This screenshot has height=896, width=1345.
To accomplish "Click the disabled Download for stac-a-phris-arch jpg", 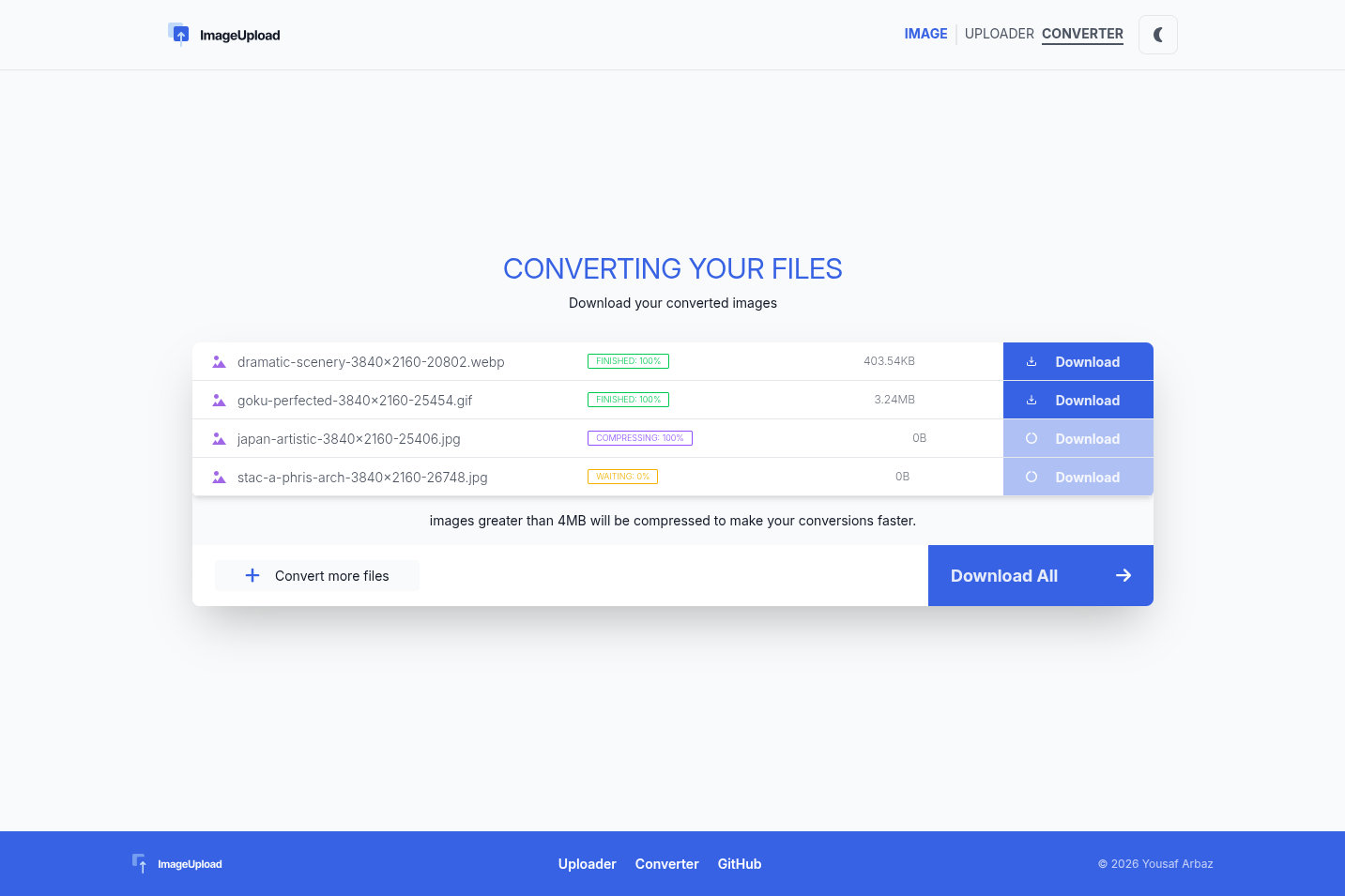I will click(1078, 477).
